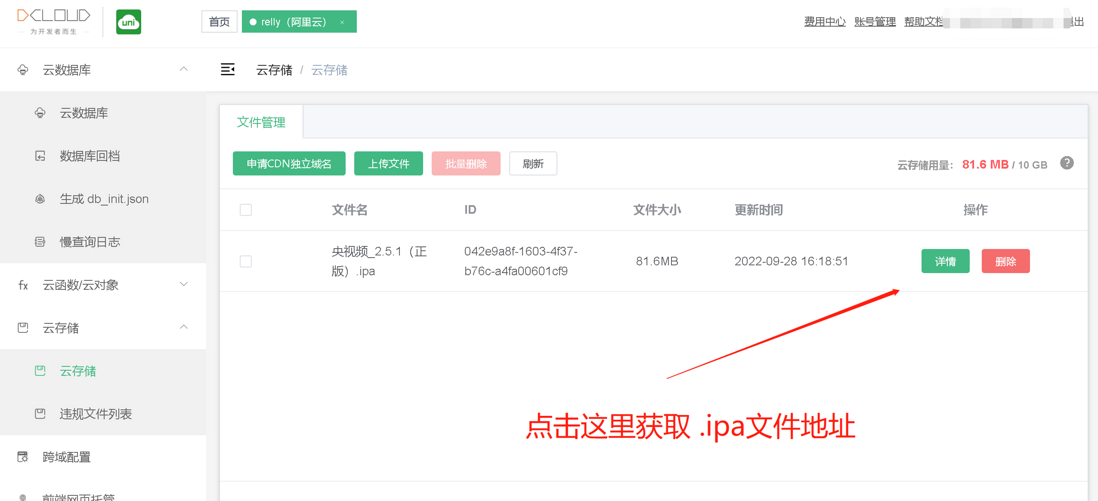Viewport: 1098px width, 501px height.
Task: Click the file ID 042e9a8f-1603-4f37
Action: 520,261
